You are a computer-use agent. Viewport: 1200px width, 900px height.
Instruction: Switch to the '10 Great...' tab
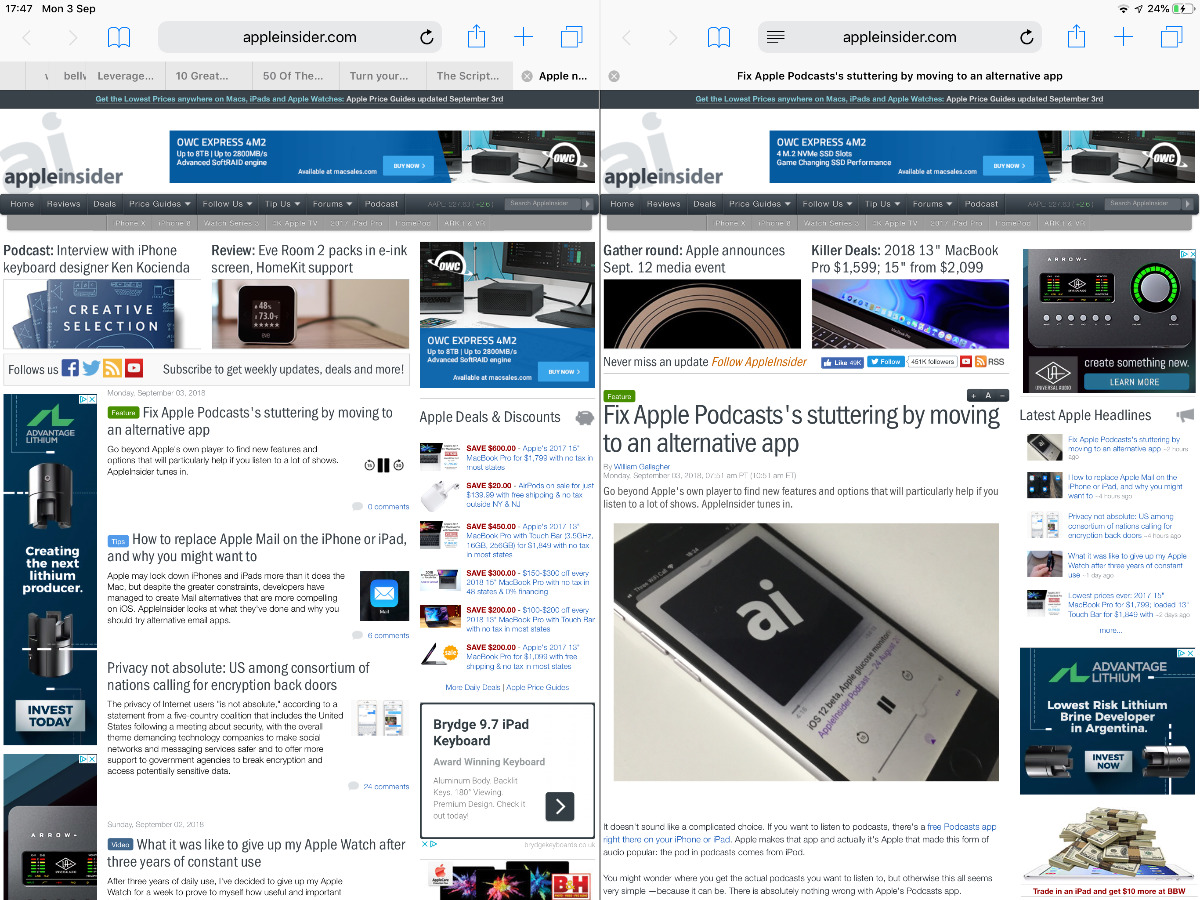pyautogui.click(x=209, y=76)
